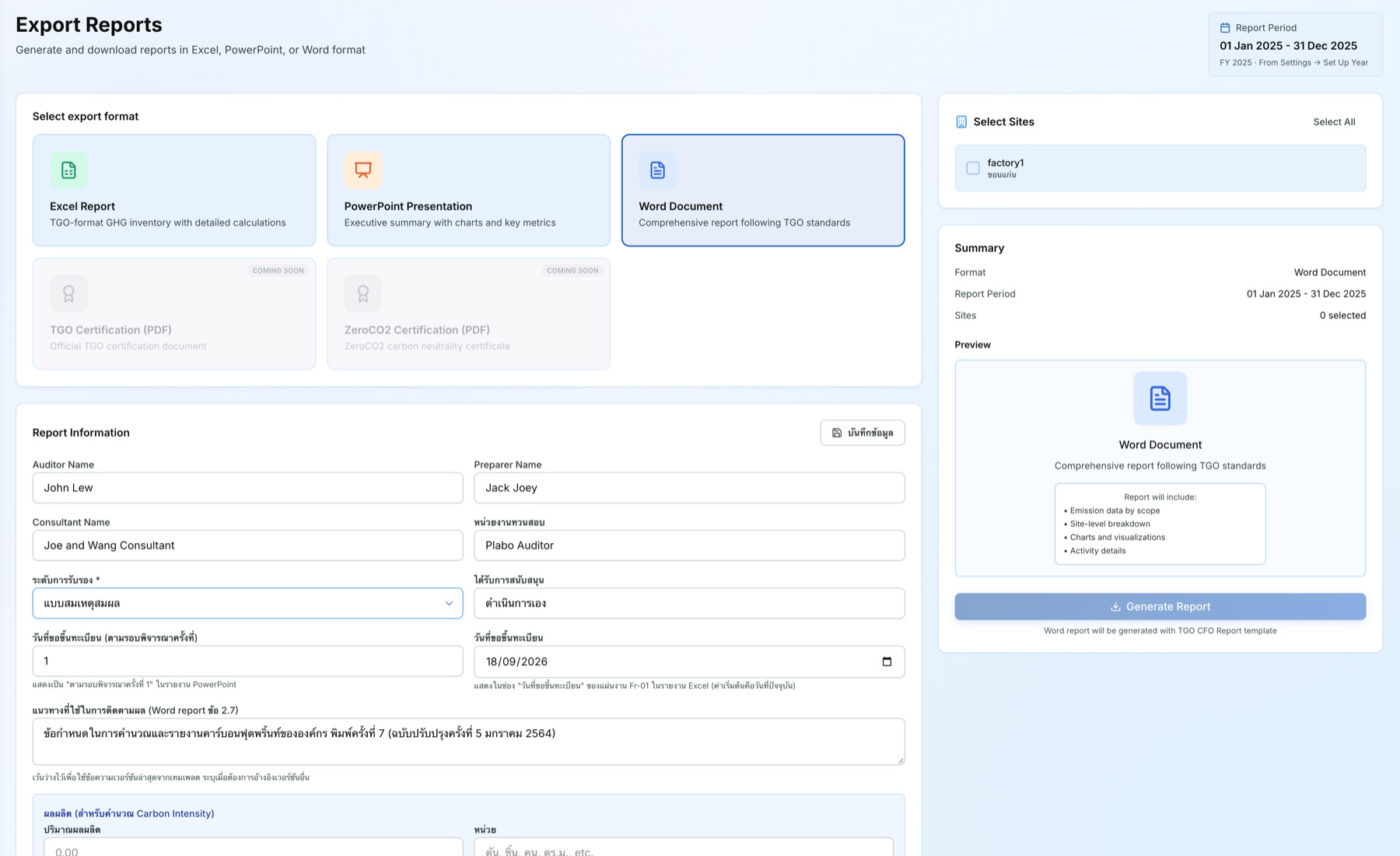The width and height of the screenshot is (1400, 856).
Task: Click 'Activity details' preview item
Action: [1097, 550]
